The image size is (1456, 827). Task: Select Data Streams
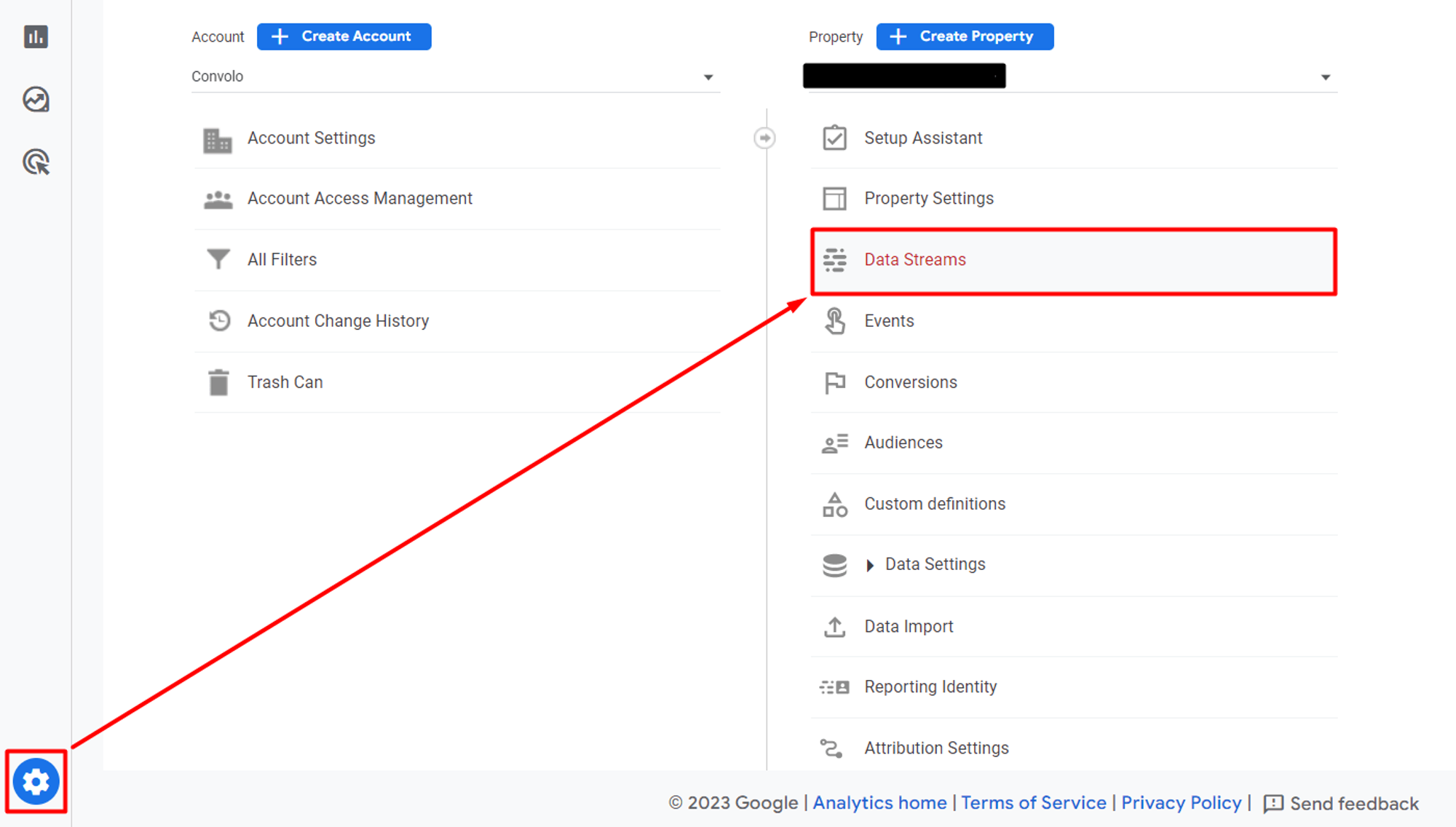(x=1075, y=261)
